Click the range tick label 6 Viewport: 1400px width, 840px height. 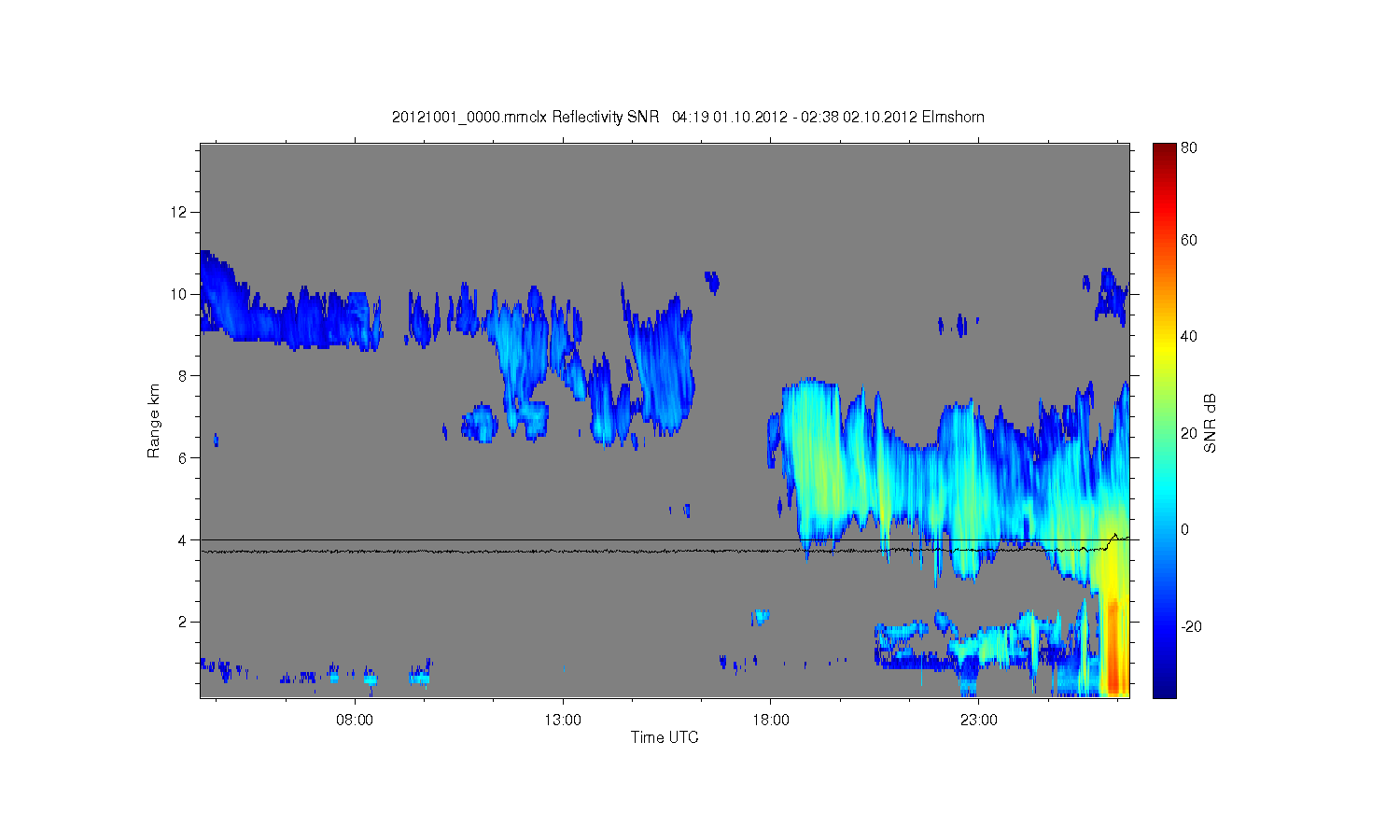pos(183,458)
